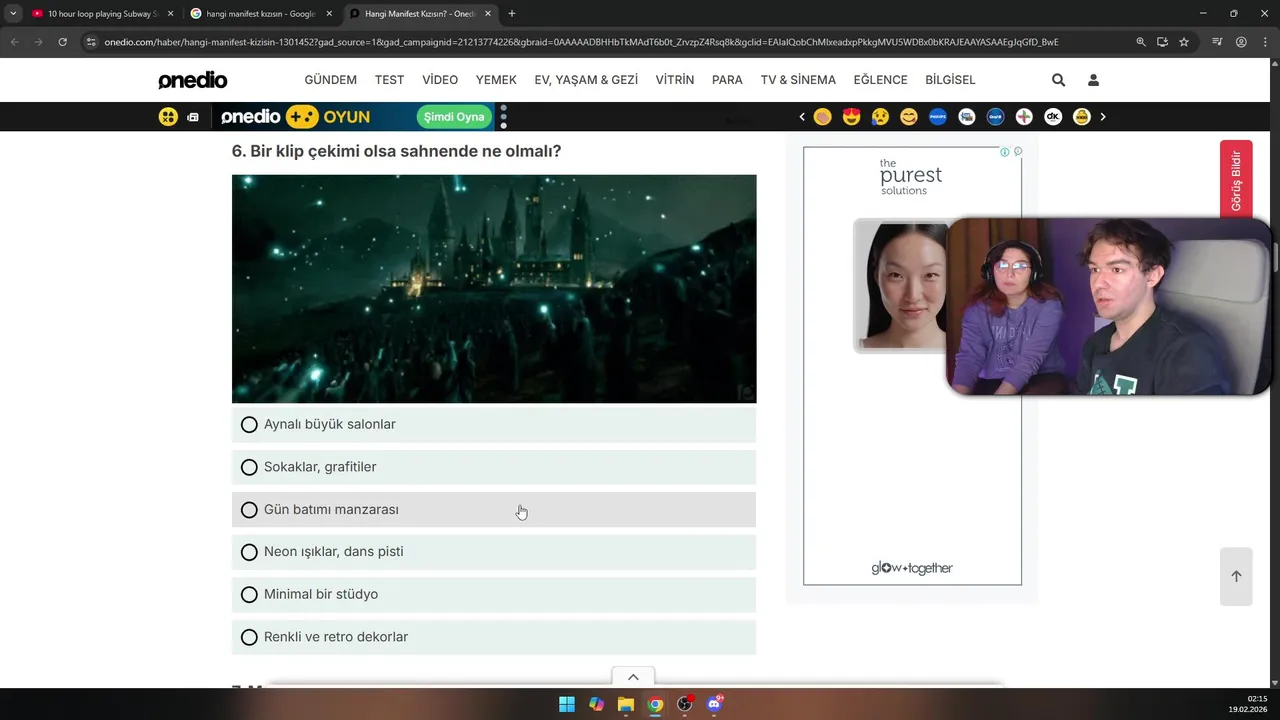Open Windows Start button
1280x720 pixels.
(x=567, y=704)
